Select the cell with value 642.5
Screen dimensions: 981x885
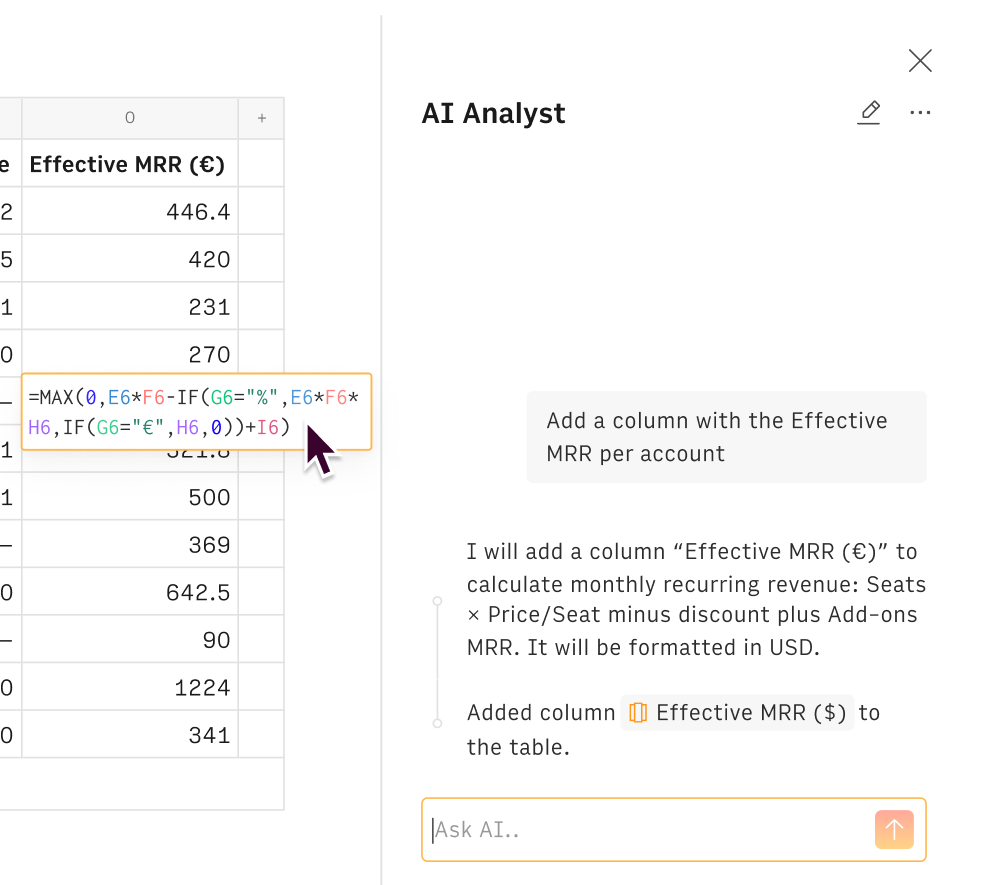pos(130,593)
